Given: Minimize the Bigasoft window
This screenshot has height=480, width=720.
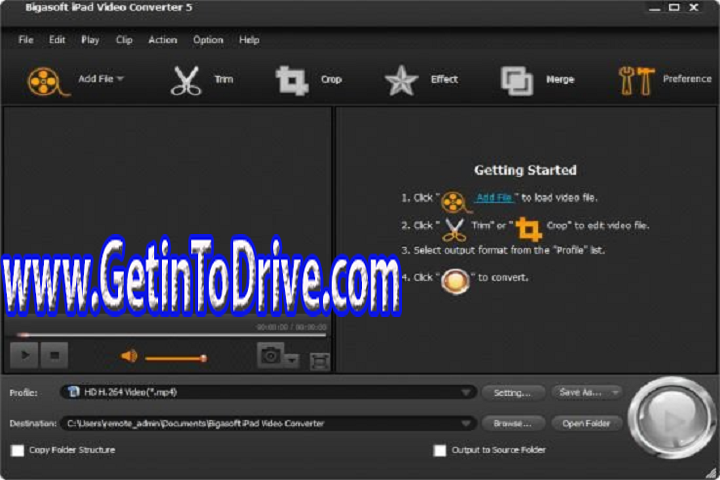Looking at the screenshot, I should pos(654,8).
